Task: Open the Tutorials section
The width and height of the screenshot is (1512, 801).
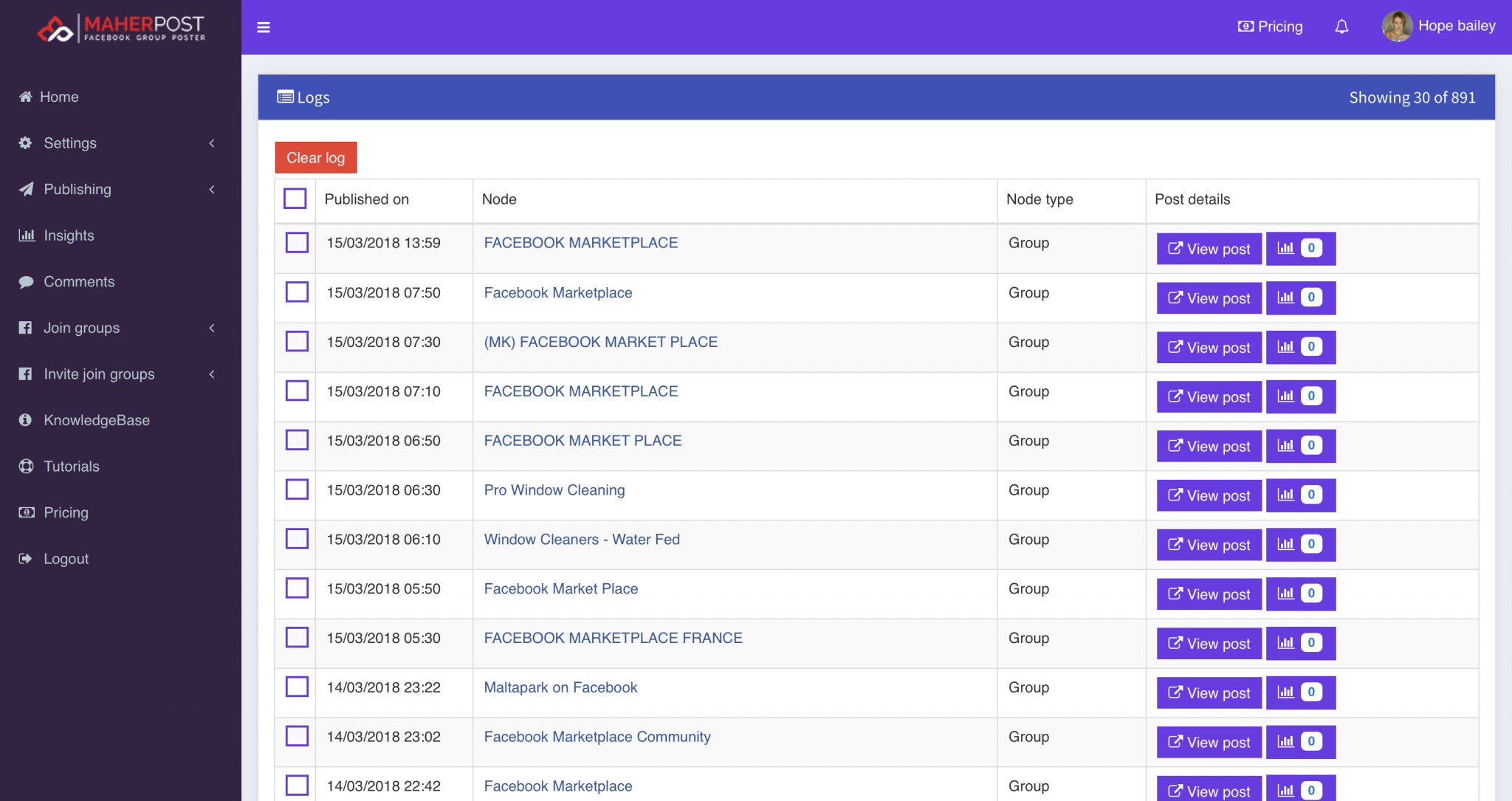Action: (x=71, y=466)
